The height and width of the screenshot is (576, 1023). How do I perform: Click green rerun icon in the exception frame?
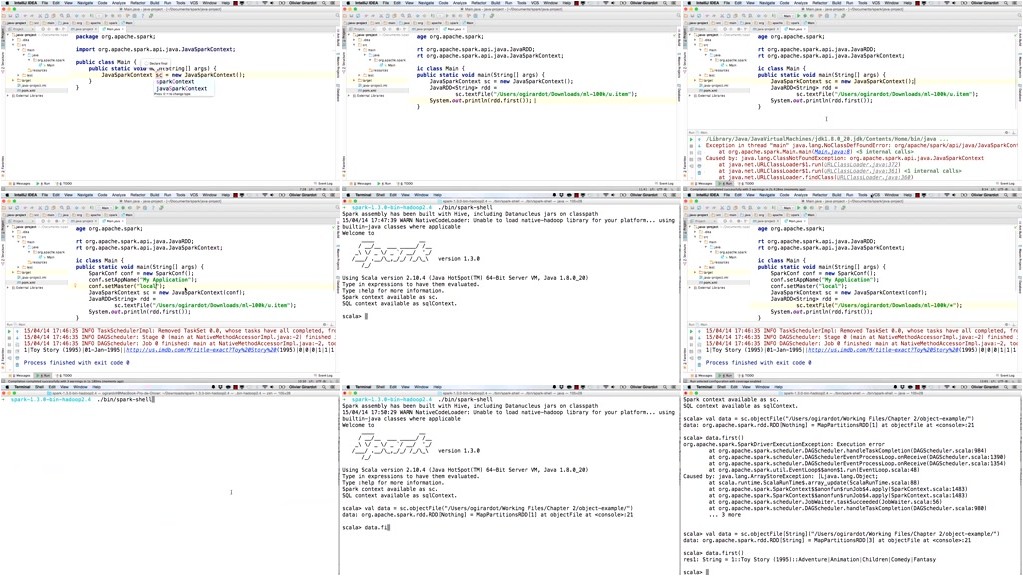click(x=691, y=139)
